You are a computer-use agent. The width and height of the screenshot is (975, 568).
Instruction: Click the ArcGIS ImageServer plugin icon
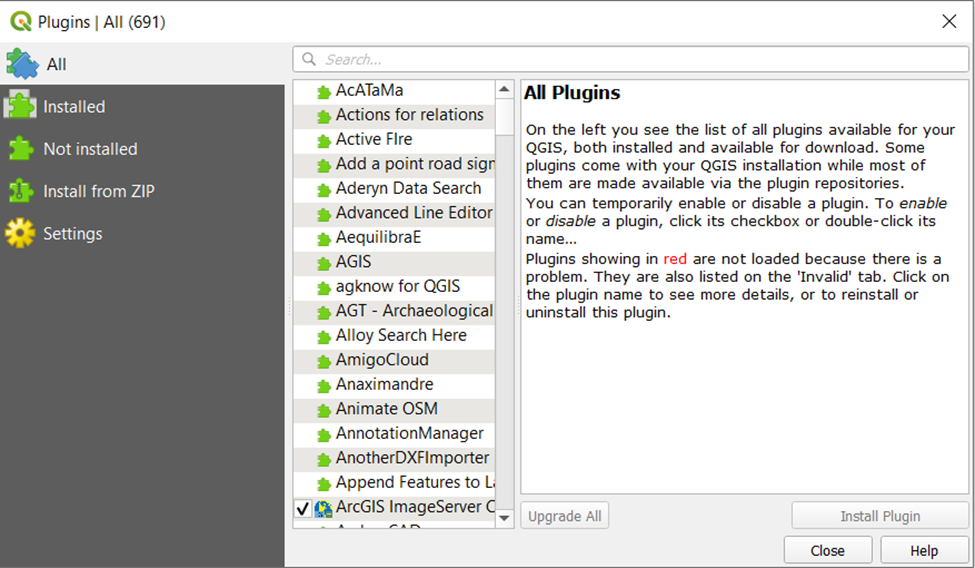[323, 508]
